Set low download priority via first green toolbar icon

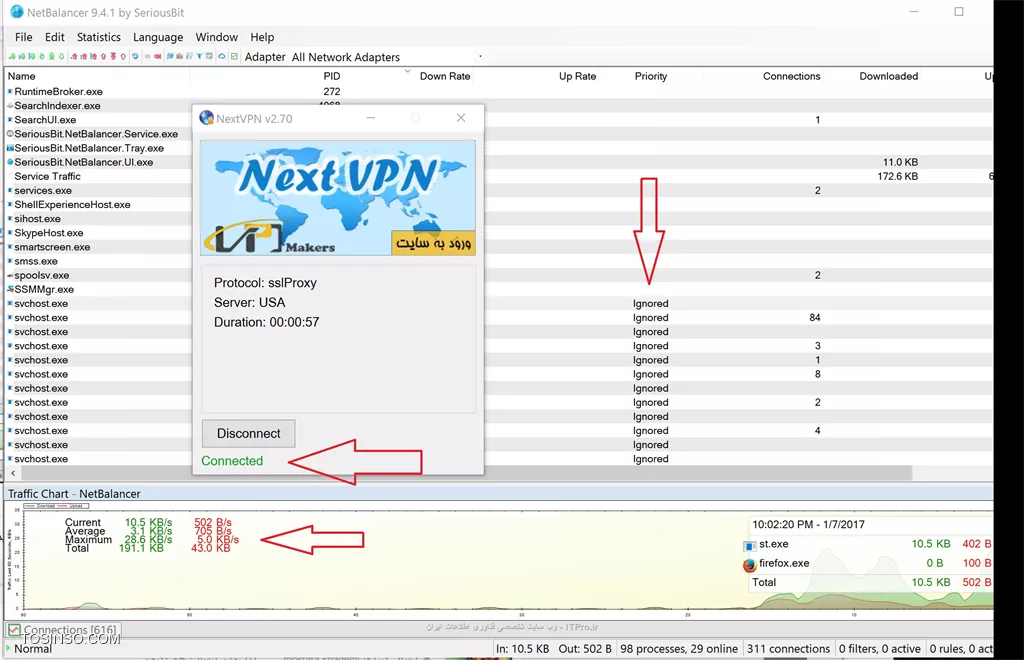click(x=12, y=56)
